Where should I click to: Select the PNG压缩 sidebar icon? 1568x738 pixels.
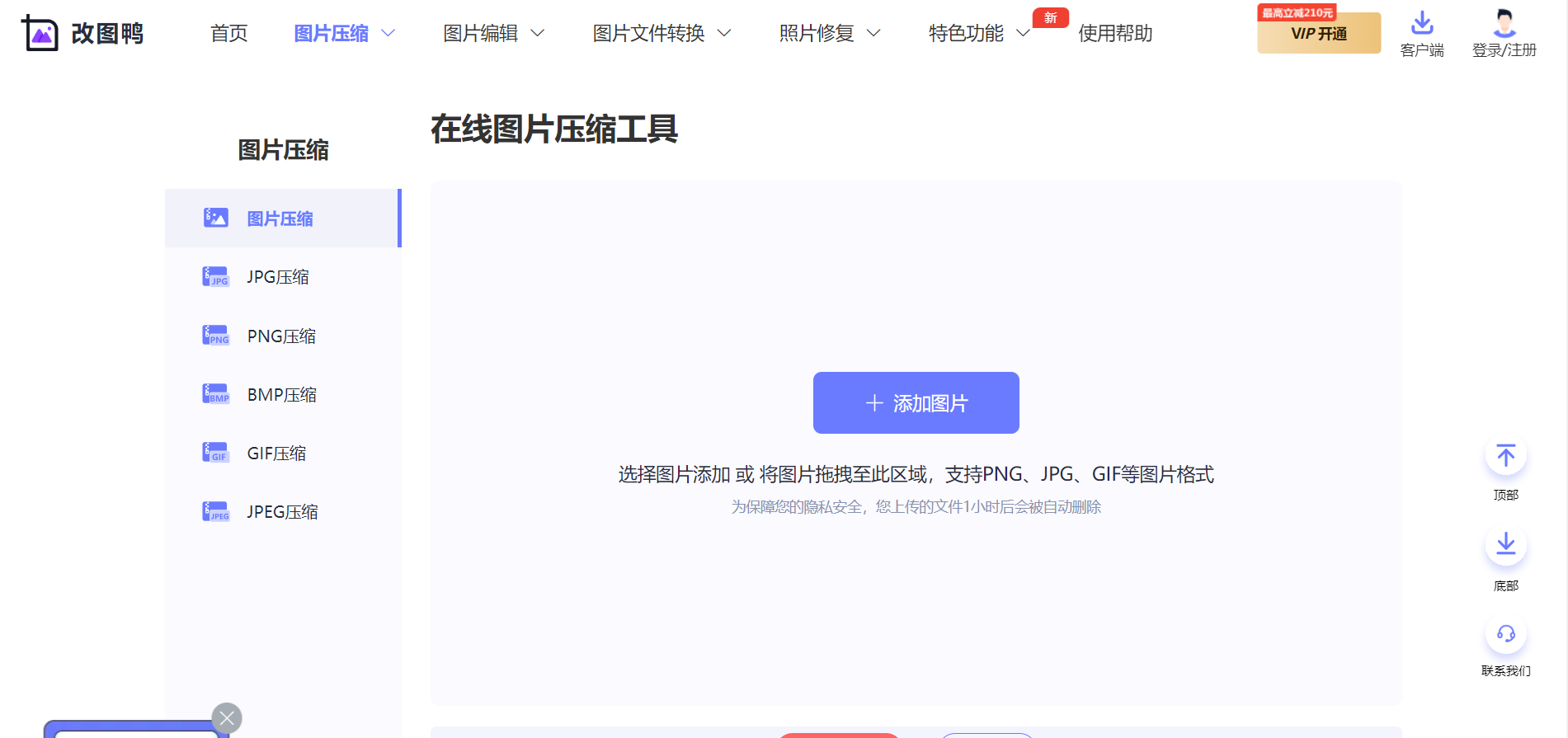pos(216,336)
